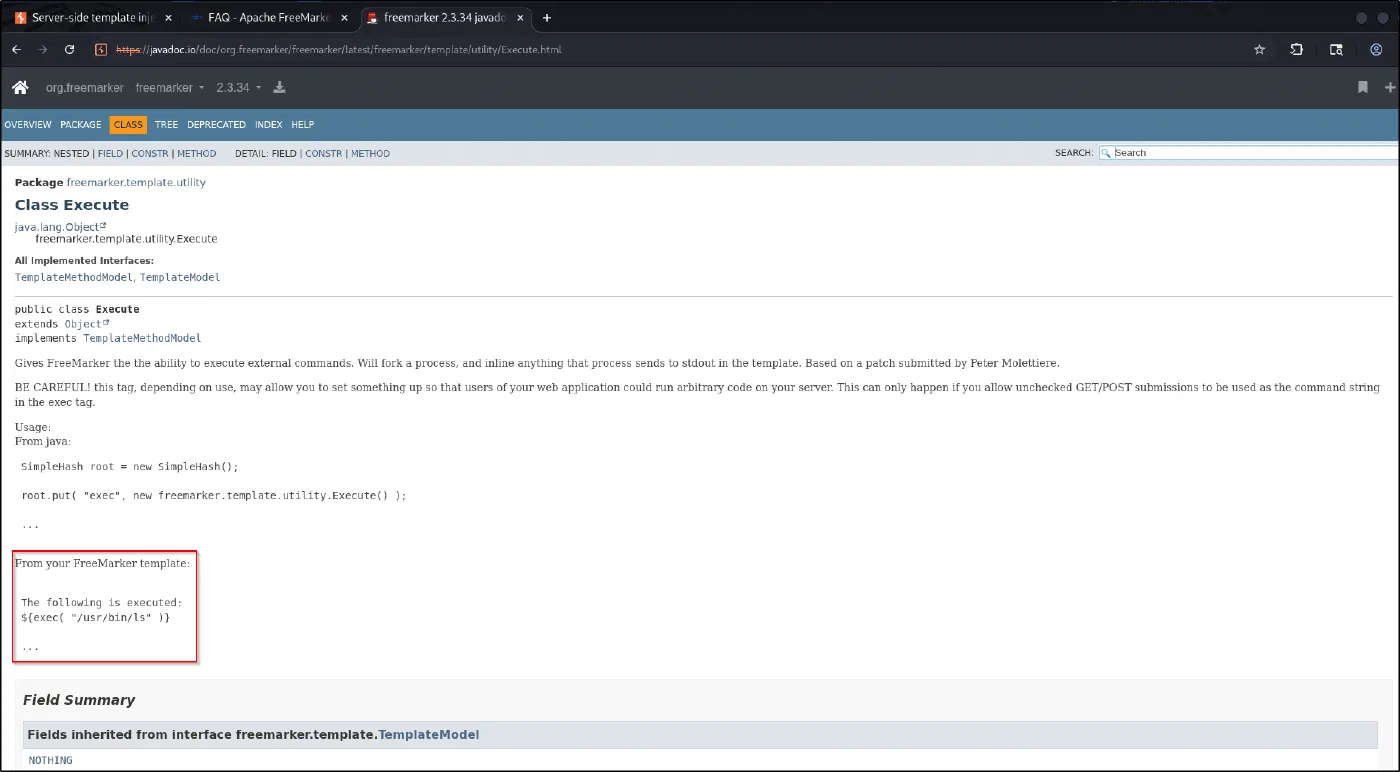
Task: Open the PACKAGE navigation item
Action: click(x=81, y=125)
